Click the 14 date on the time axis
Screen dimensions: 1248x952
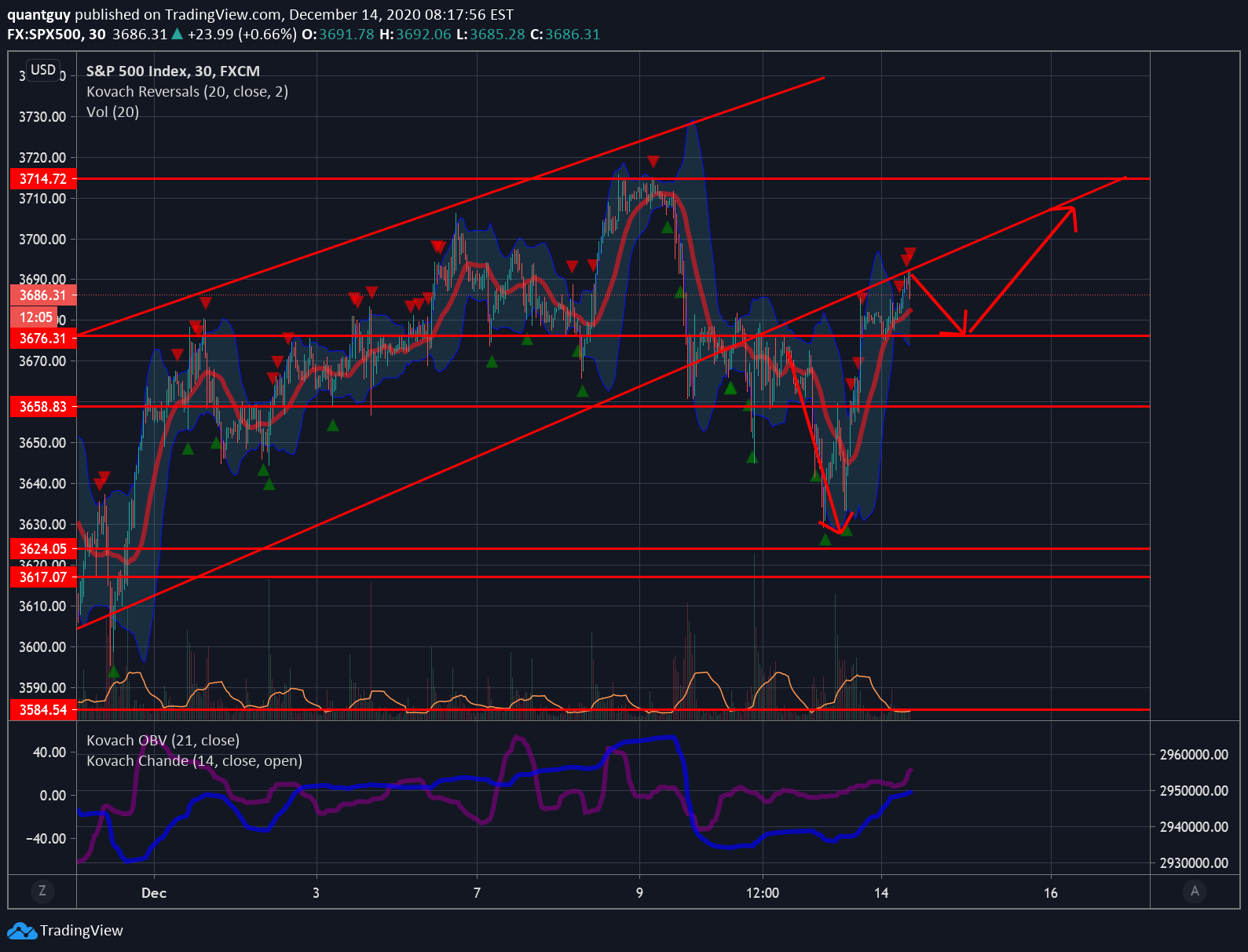click(x=881, y=893)
